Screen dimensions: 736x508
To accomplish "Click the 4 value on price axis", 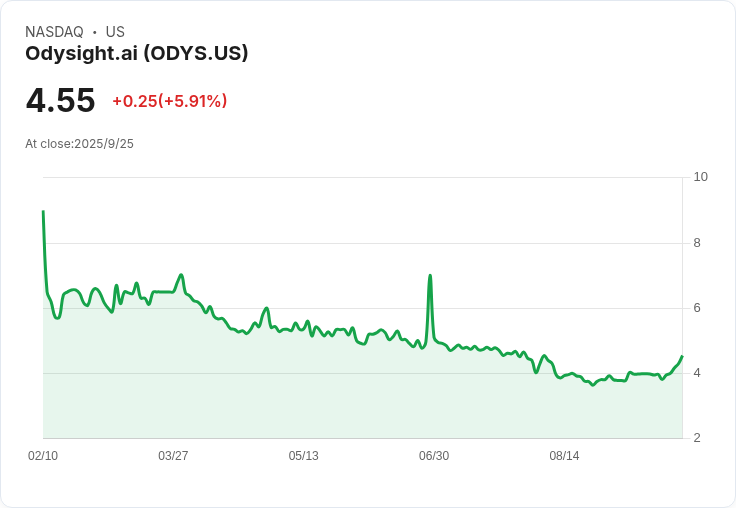I will click(697, 373).
